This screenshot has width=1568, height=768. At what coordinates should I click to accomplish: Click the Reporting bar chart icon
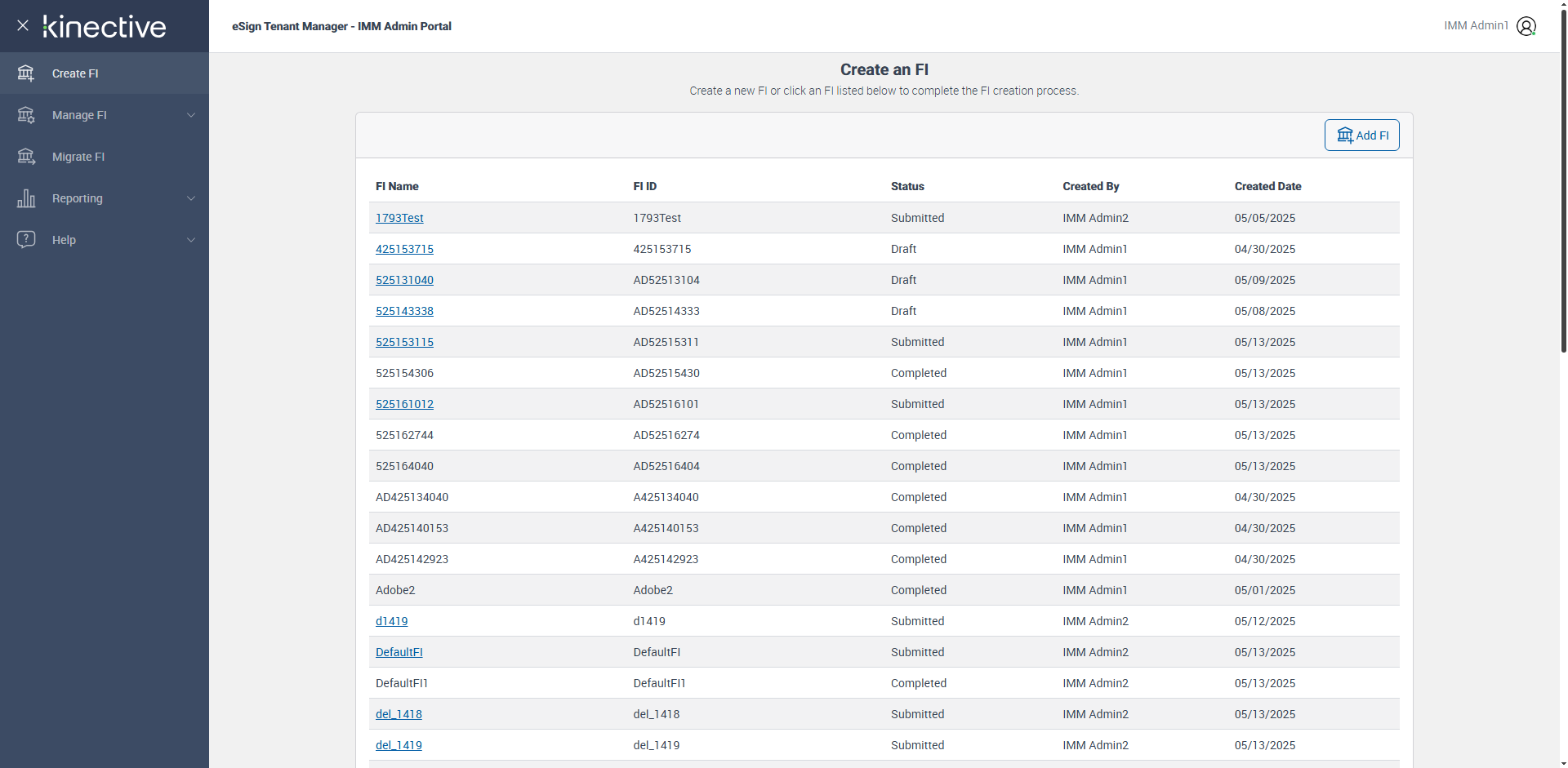click(x=26, y=198)
